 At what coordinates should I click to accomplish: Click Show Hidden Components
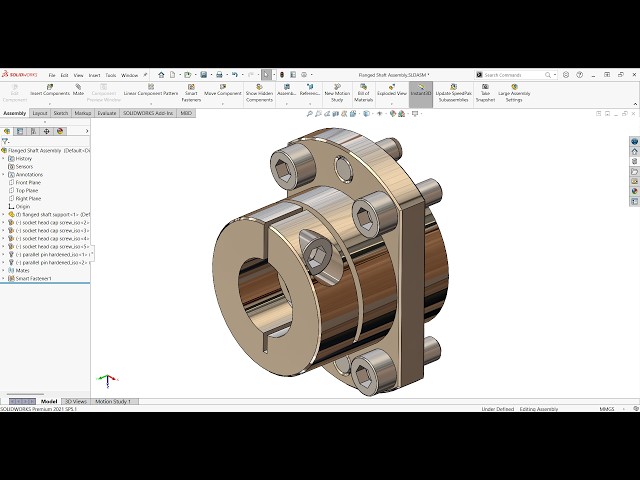coord(259,93)
